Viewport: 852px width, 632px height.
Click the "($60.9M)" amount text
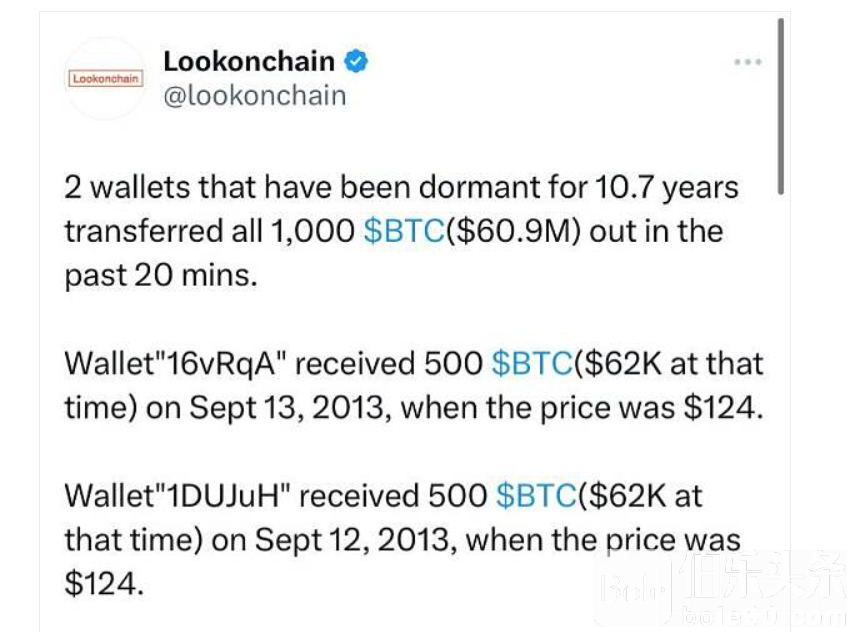click(512, 231)
